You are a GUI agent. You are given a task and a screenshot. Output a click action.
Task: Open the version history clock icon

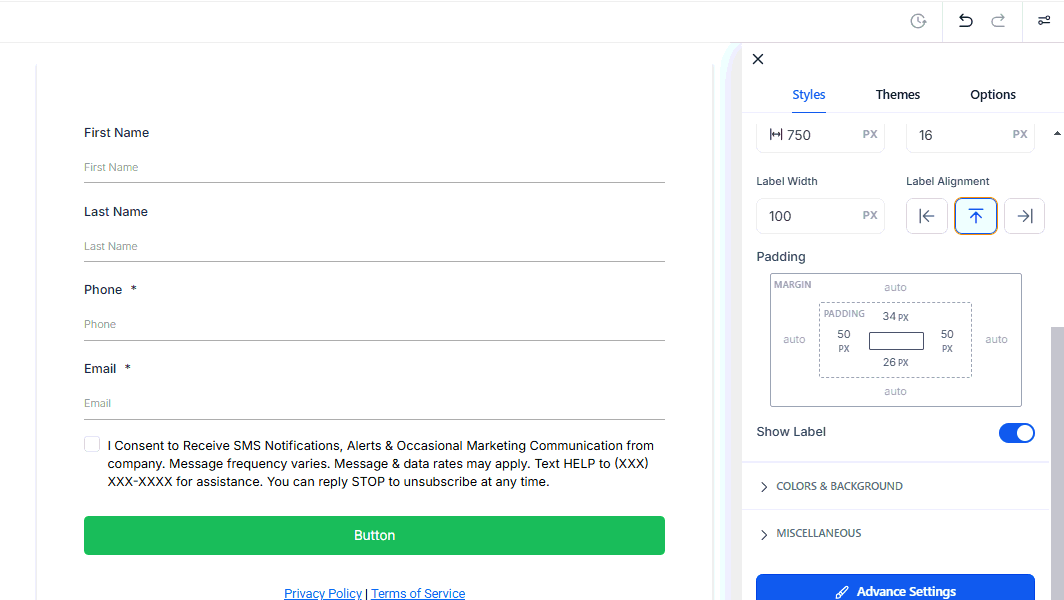click(x=918, y=21)
